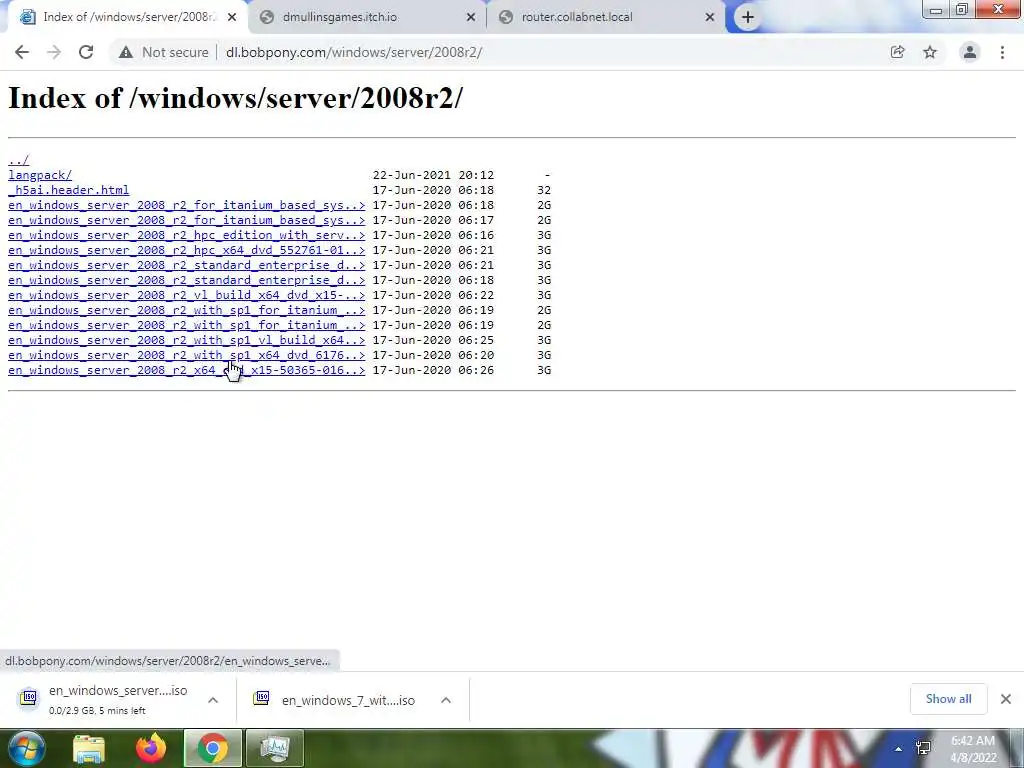Screen dimensions: 1024x768
Task: Open a new tab with the plus button
Action: pos(748,17)
